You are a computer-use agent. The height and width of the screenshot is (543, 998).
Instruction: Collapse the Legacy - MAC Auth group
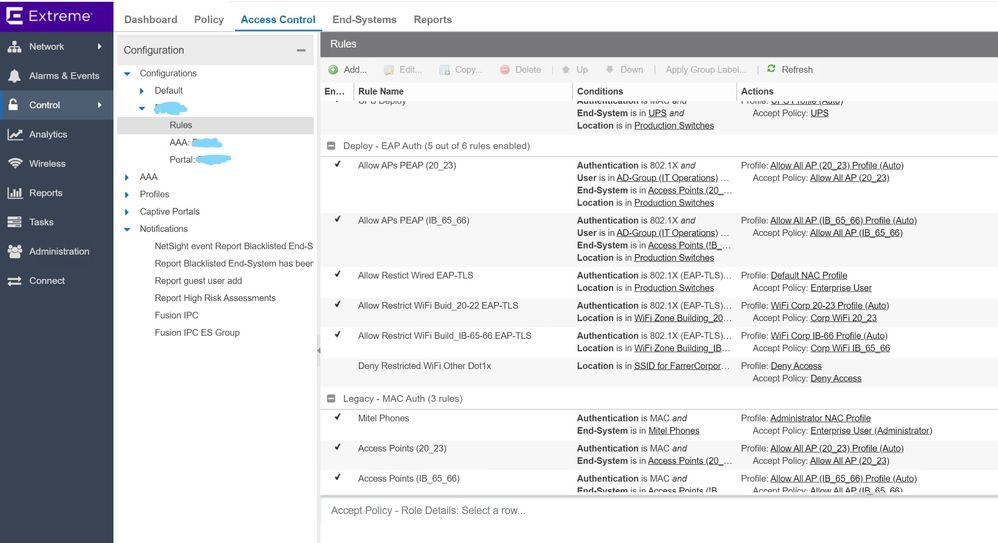click(x=332, y=399)
